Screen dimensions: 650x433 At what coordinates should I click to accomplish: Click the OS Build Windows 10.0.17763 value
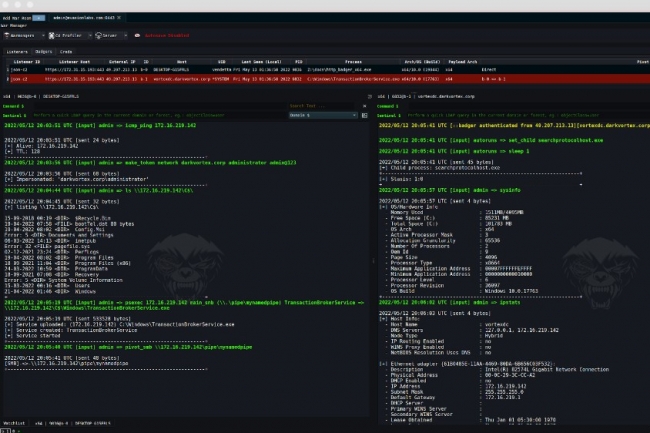pos(512,291)
